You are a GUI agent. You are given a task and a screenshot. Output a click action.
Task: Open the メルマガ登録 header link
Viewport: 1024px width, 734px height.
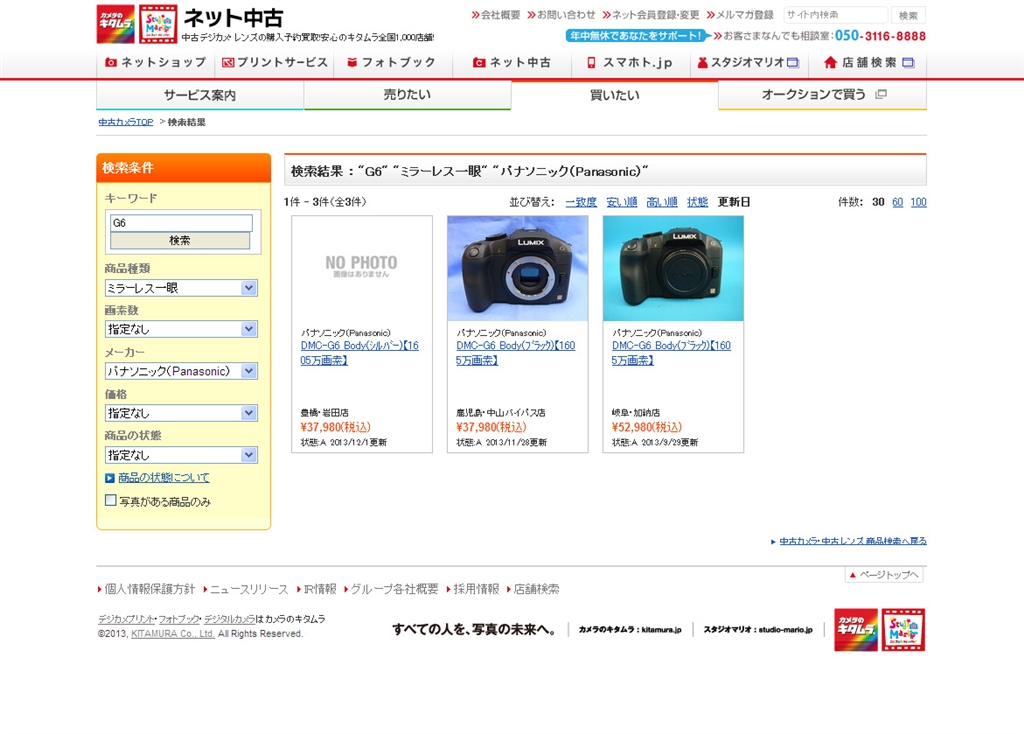(x=740, y=15)
